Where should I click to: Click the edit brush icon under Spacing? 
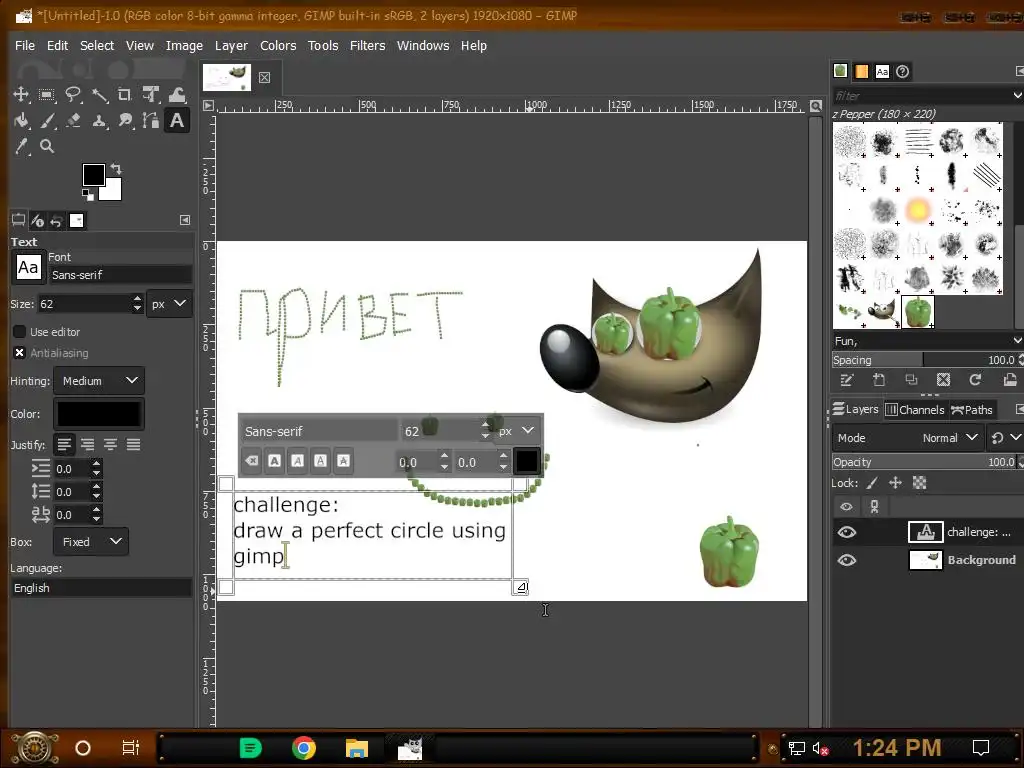(847, 380)
